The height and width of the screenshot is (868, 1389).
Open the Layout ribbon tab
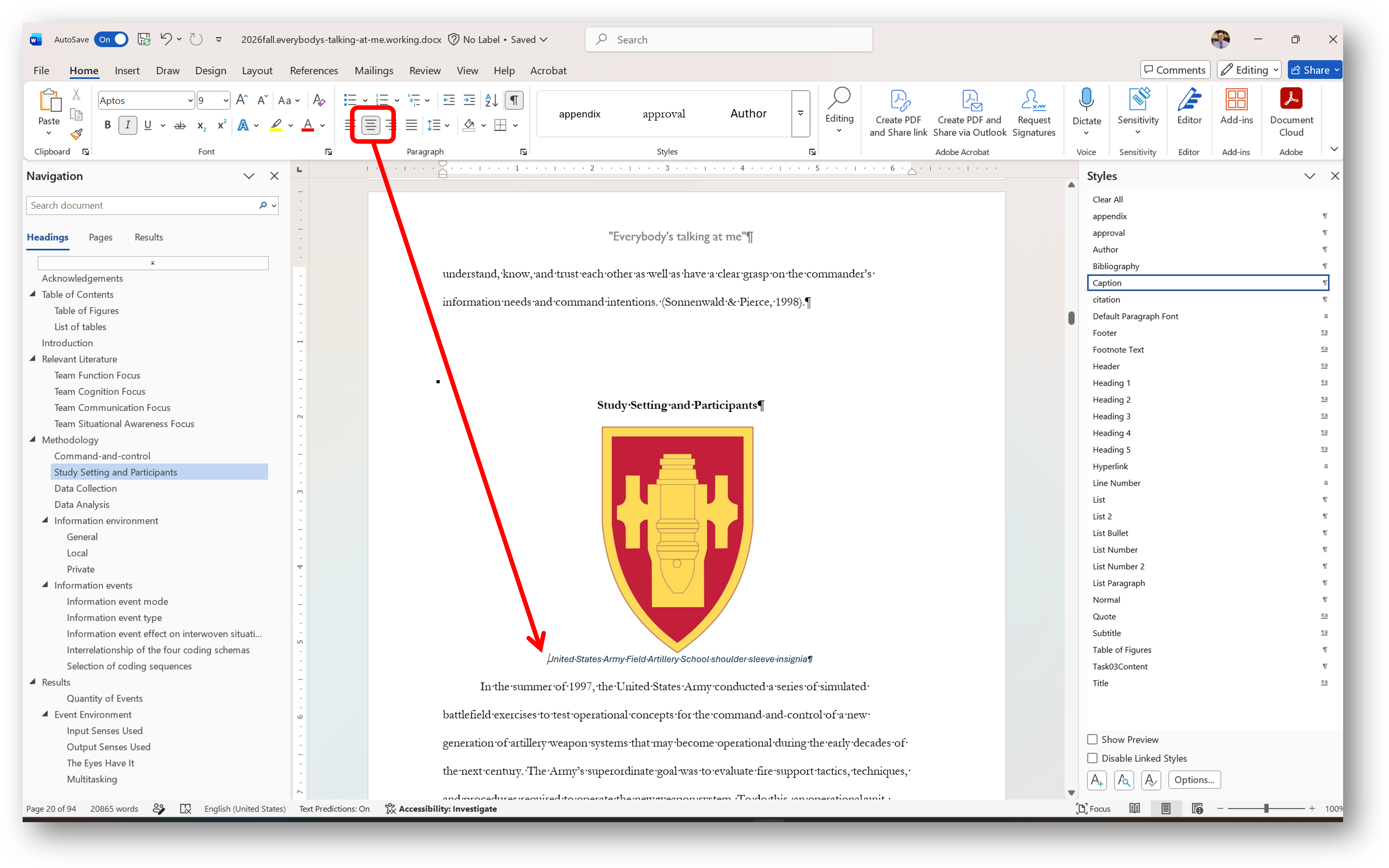point(257,70)
